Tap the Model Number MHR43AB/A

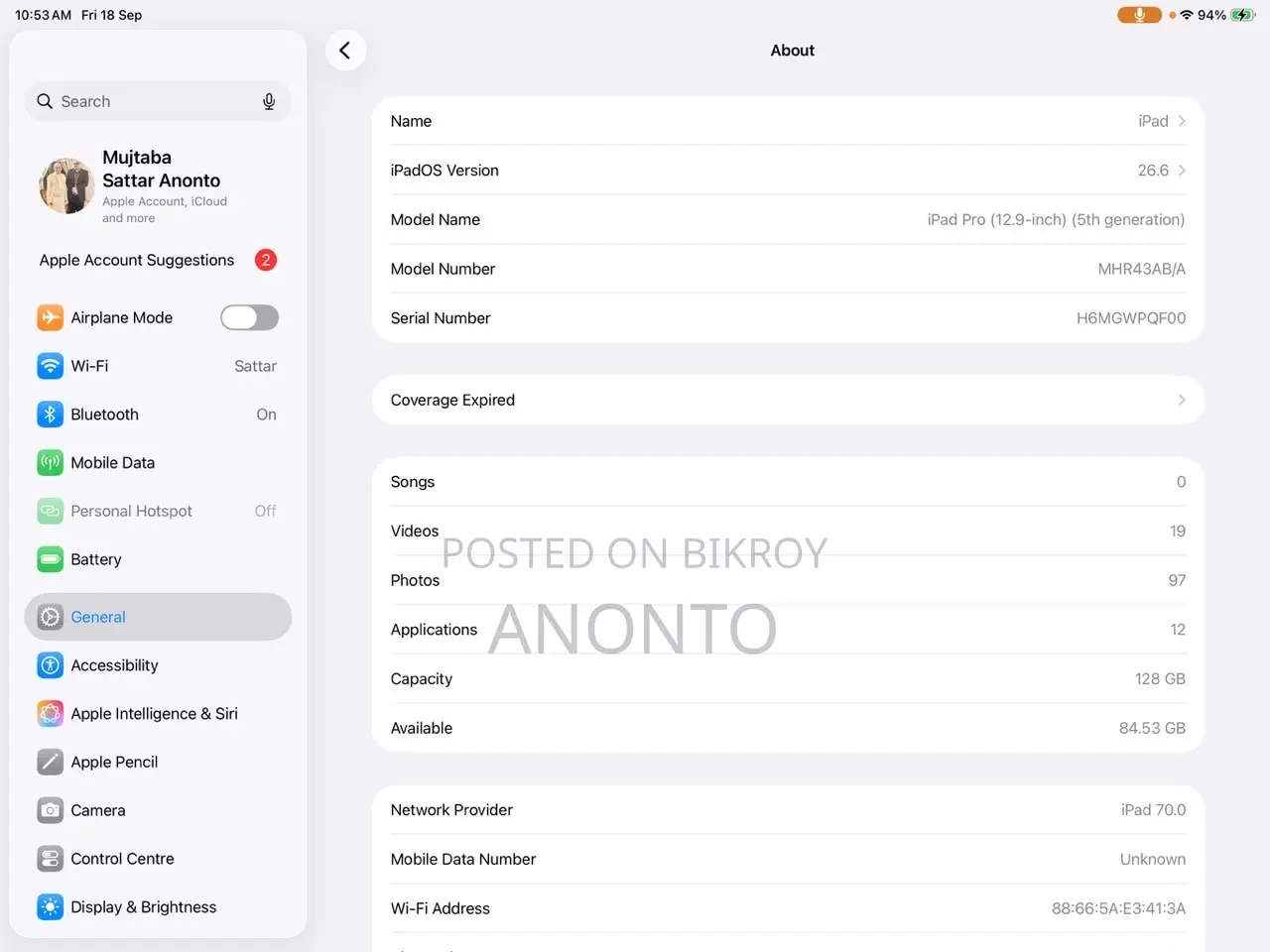pyautogui.click(x=1142, y=269)
